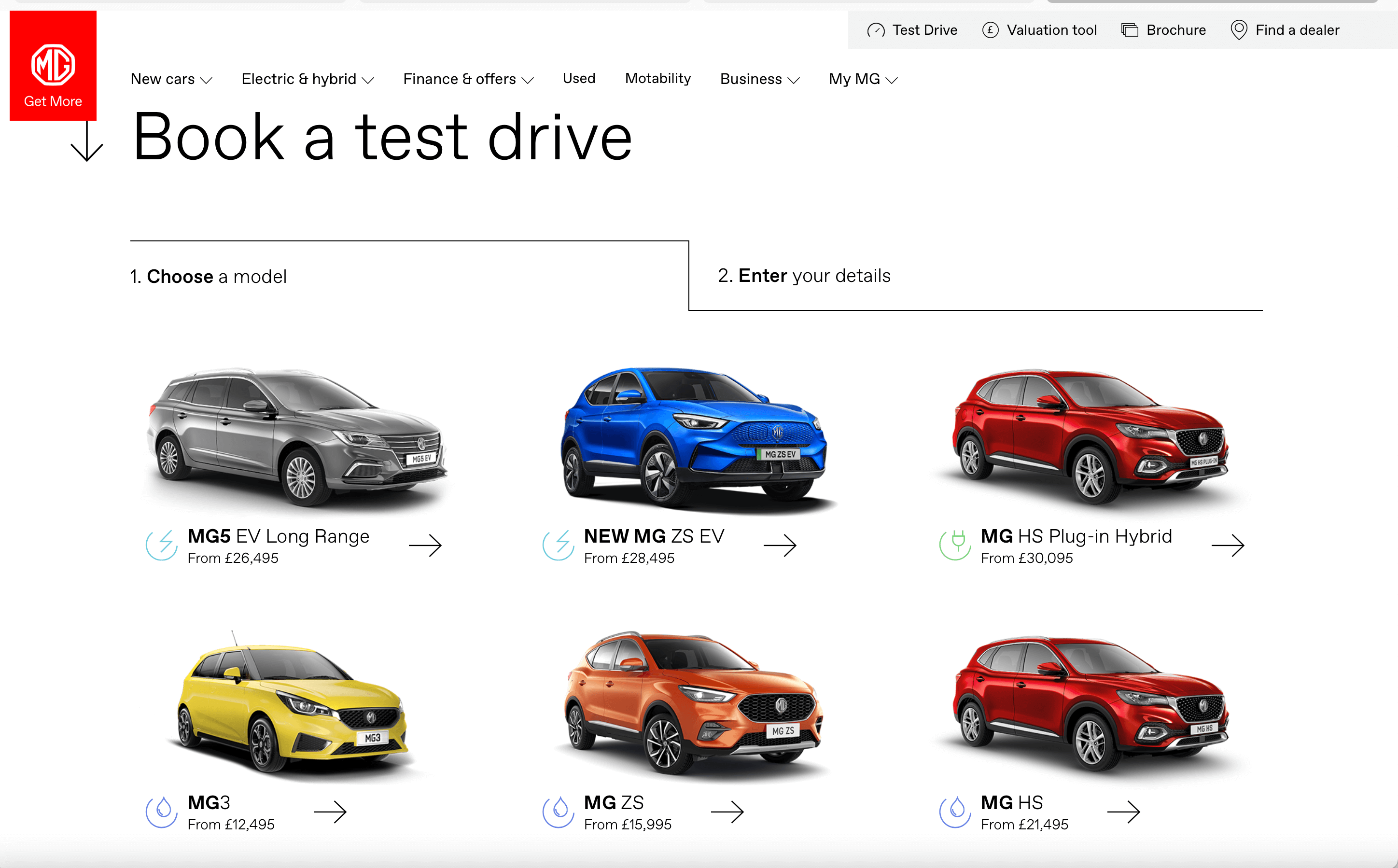Expand the Business menu
The image size is (1398, 868).
[759, 79]
